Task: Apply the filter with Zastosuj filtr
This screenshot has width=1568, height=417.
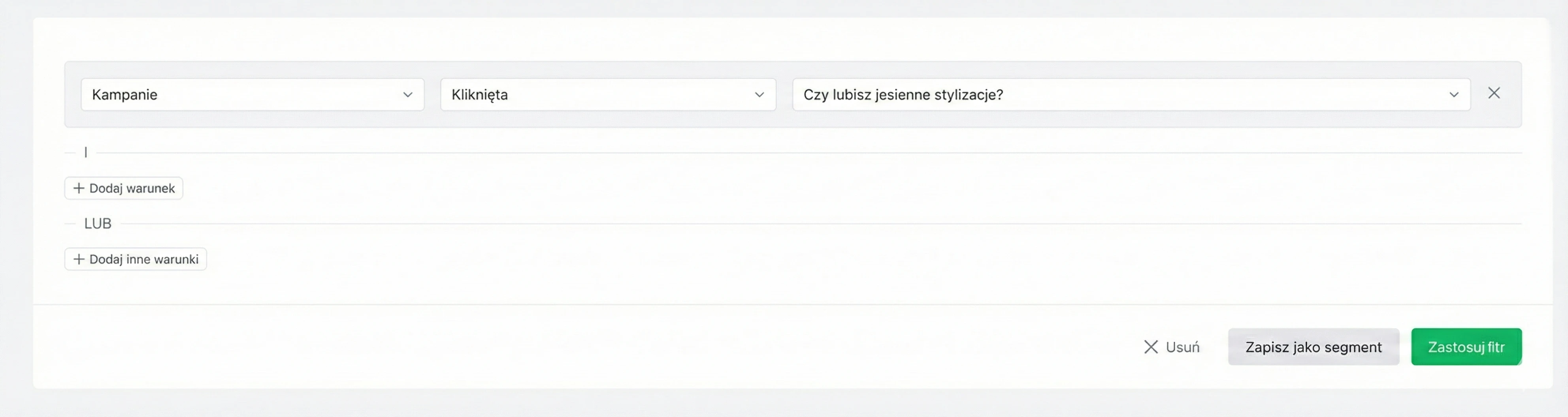Action: [1466, 346]
